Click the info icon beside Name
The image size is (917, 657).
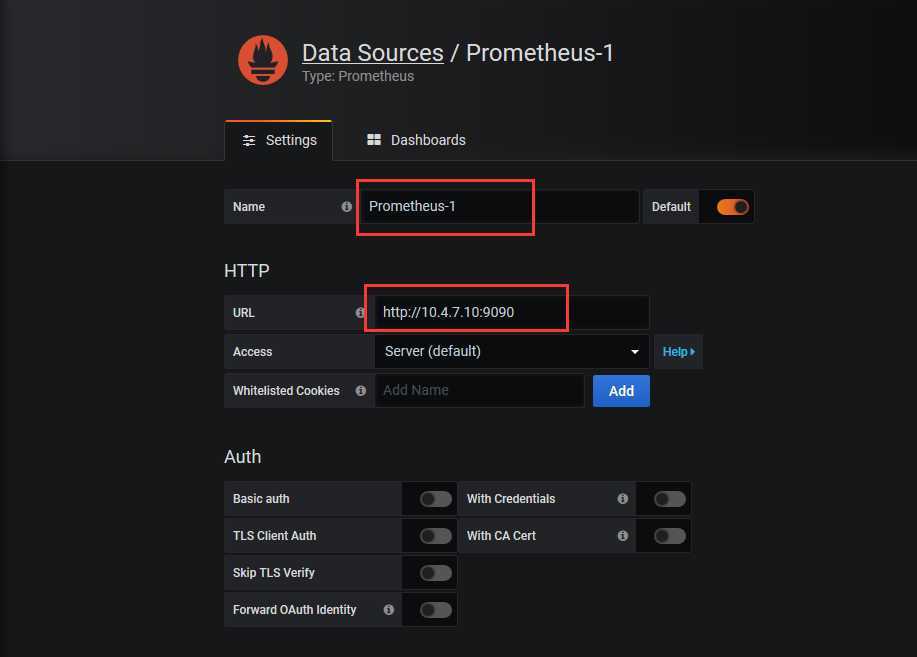[x=347, y=207]
